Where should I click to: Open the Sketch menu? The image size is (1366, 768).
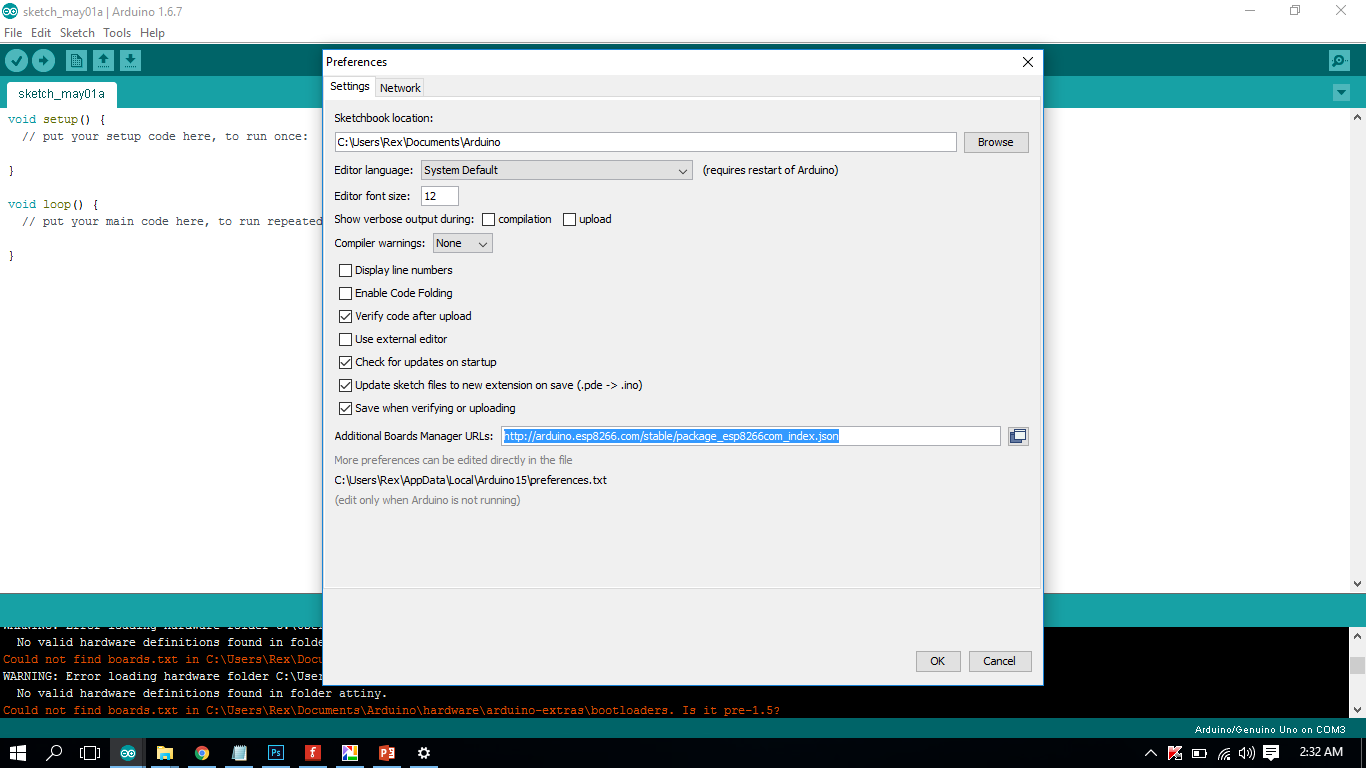[77, 33]
